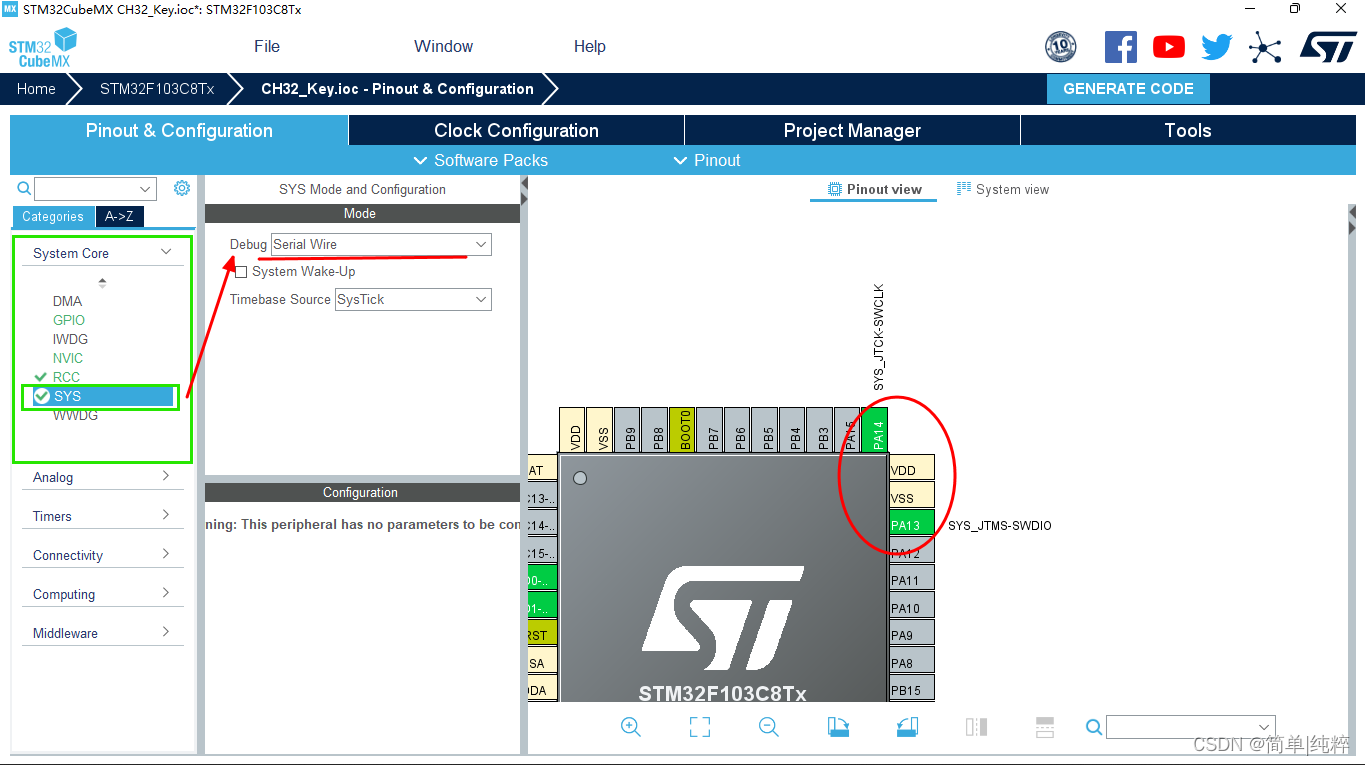The image size is (1365, 765).
Task: Open the peripheral search combo box
Action: (95, 189)
